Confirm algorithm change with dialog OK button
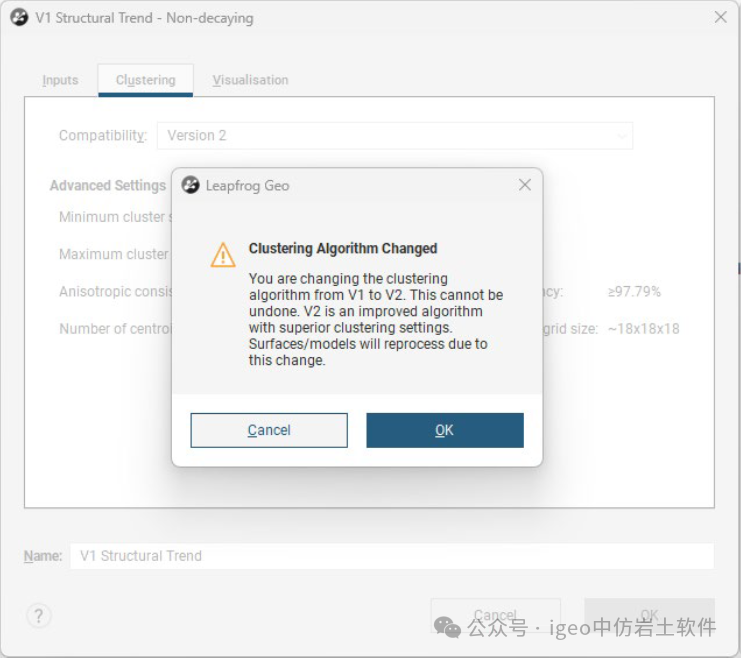 (445, 430)
